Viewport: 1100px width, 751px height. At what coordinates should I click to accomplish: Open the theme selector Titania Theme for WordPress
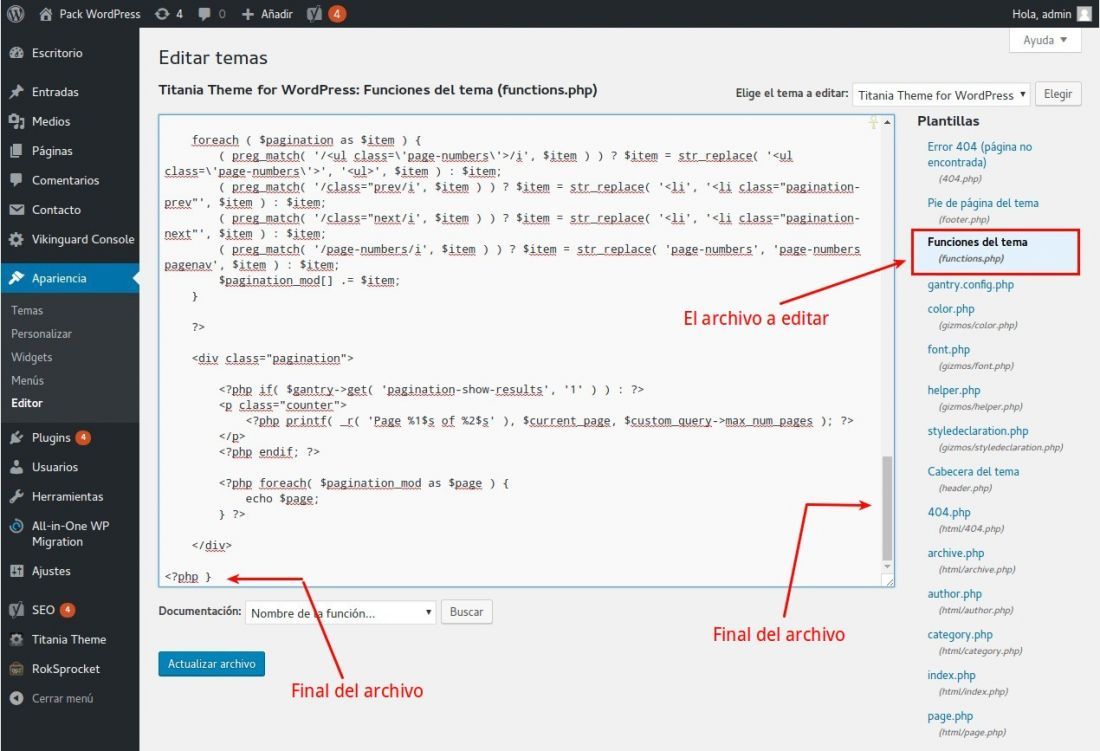[941, 95]
